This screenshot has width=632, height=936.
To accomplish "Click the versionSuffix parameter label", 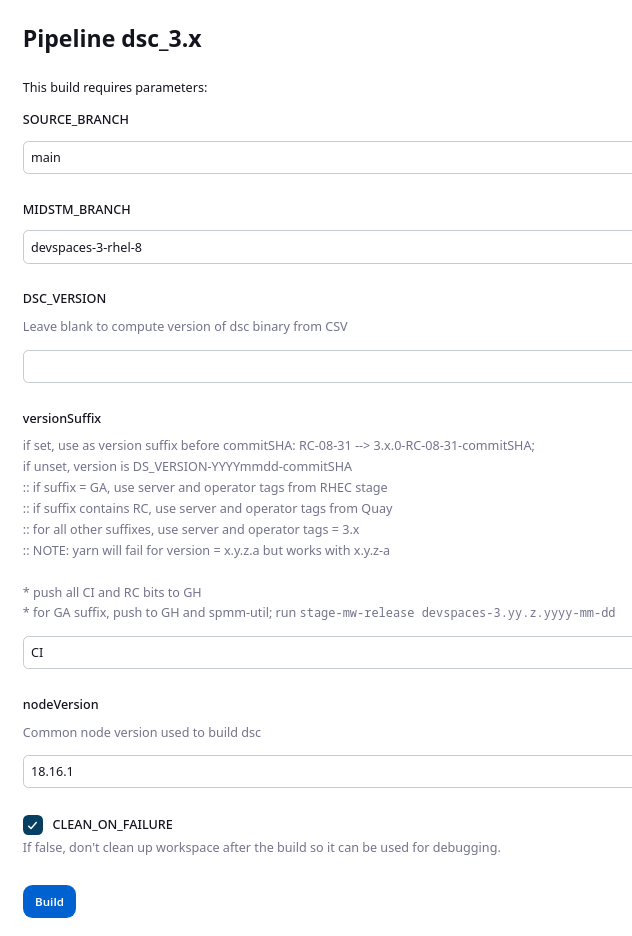I will coord(62,418).
